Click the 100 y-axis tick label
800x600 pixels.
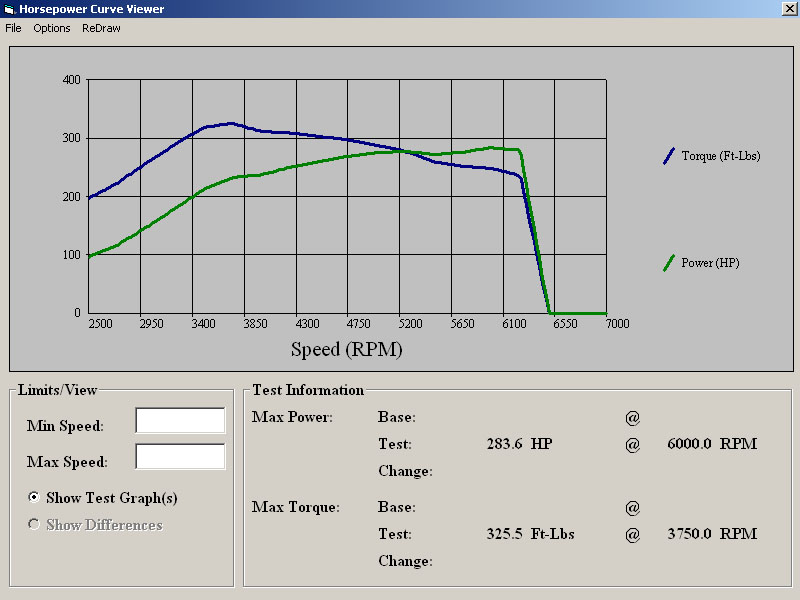[x=71, y=255]
